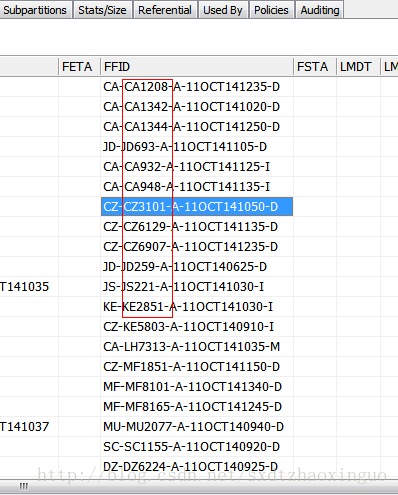Select cell CZ-MF1851-A-11OCT141150-D
The image size is (398, 495).
197,367
